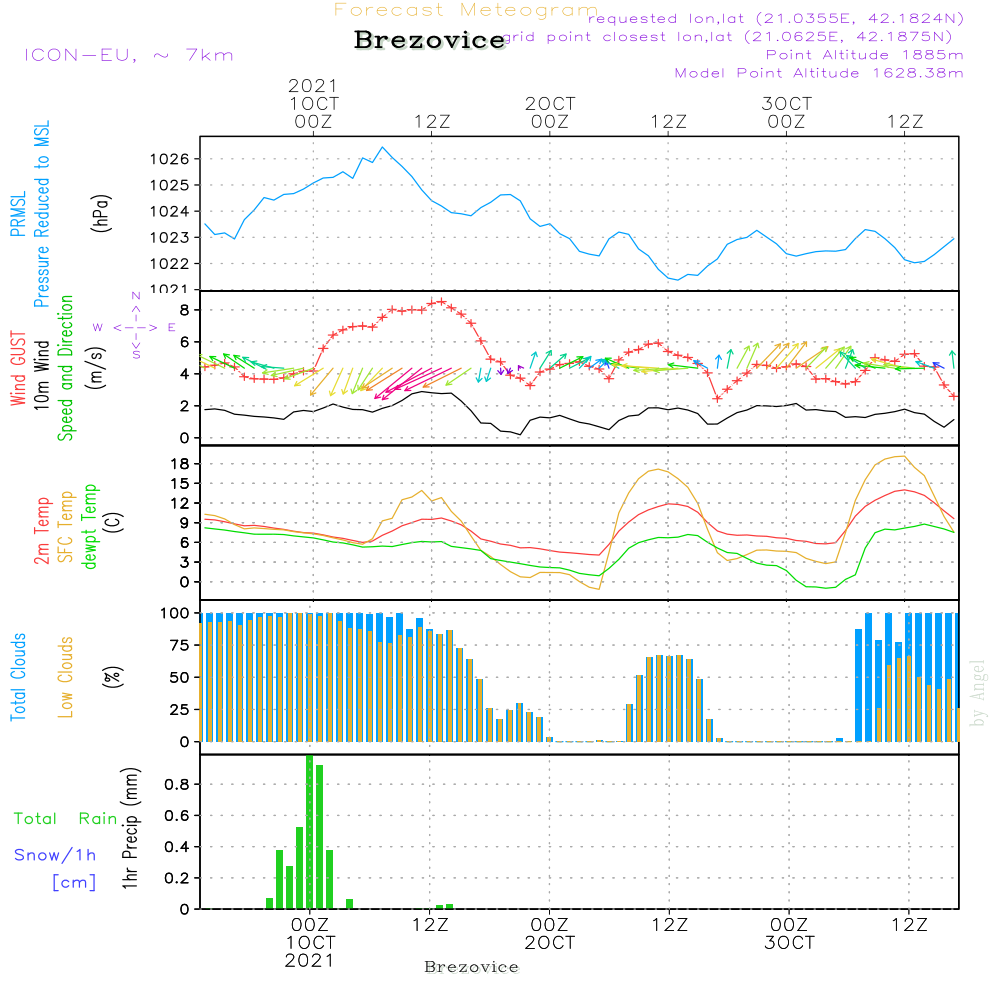
Task: Click the 'Model Point Altitude 1628.38m' text
Action: pyautogui.click(x=819, y=73)
